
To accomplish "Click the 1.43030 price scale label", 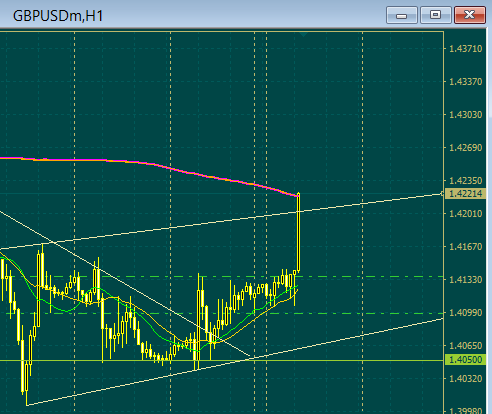I will point(465,115).
